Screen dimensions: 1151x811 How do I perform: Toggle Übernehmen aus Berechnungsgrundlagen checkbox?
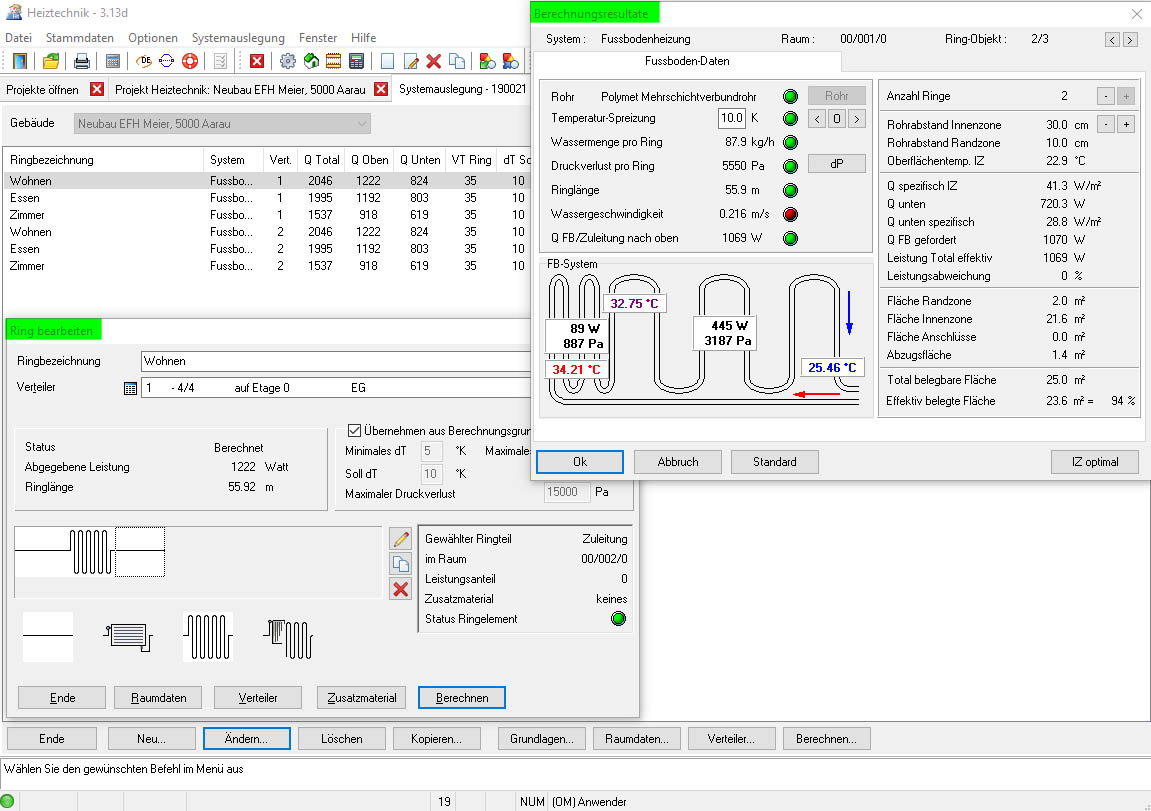355,431
